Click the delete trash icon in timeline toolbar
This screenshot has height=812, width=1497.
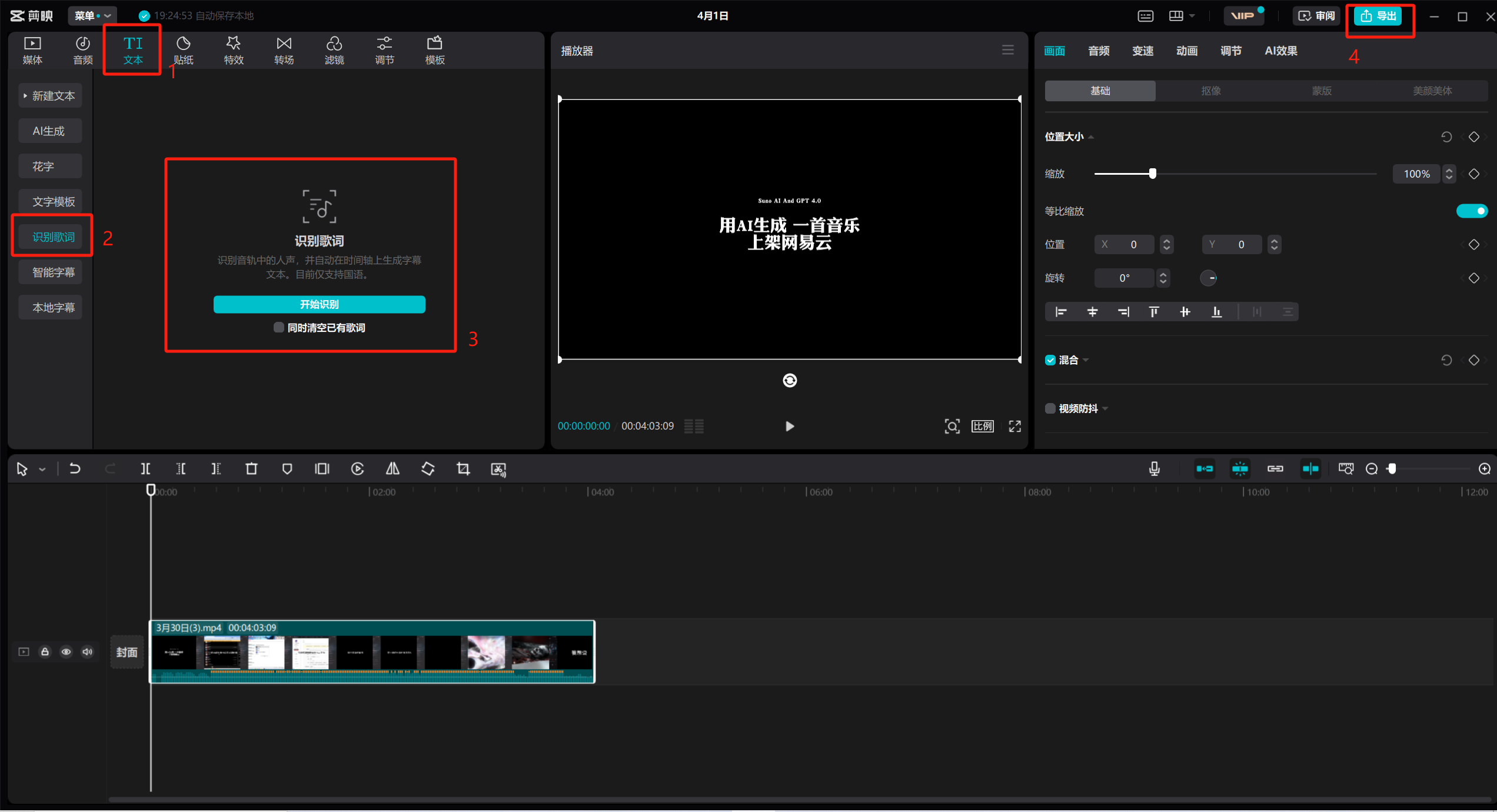pos(251,469)
